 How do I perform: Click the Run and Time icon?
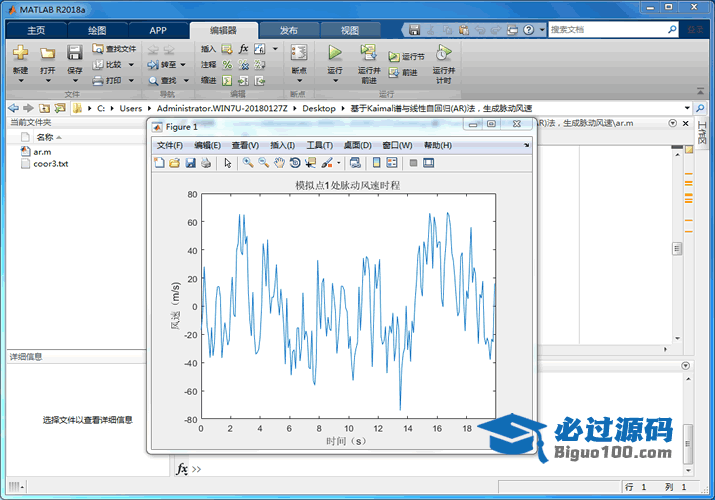[x=443, y=53]
